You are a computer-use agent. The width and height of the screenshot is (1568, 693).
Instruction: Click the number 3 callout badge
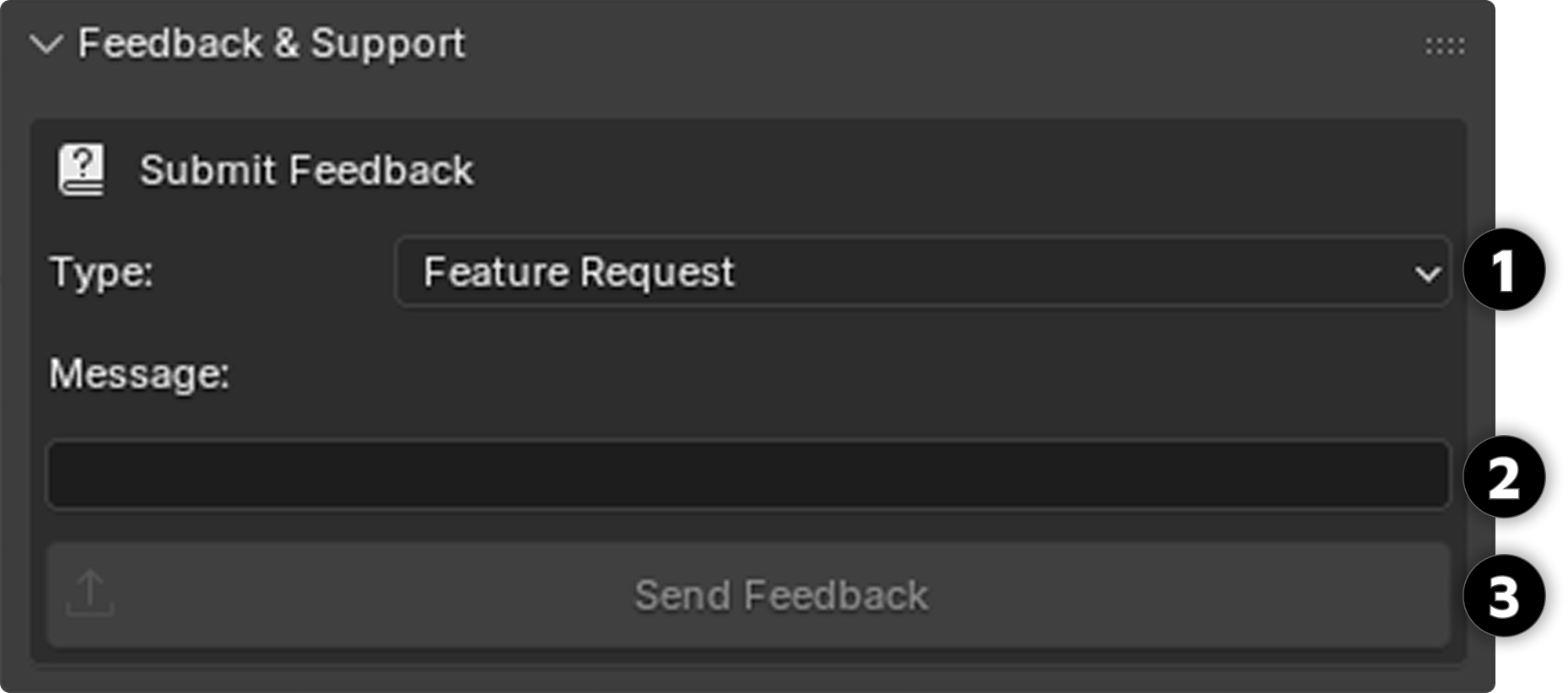click(x=1504, y=597)
